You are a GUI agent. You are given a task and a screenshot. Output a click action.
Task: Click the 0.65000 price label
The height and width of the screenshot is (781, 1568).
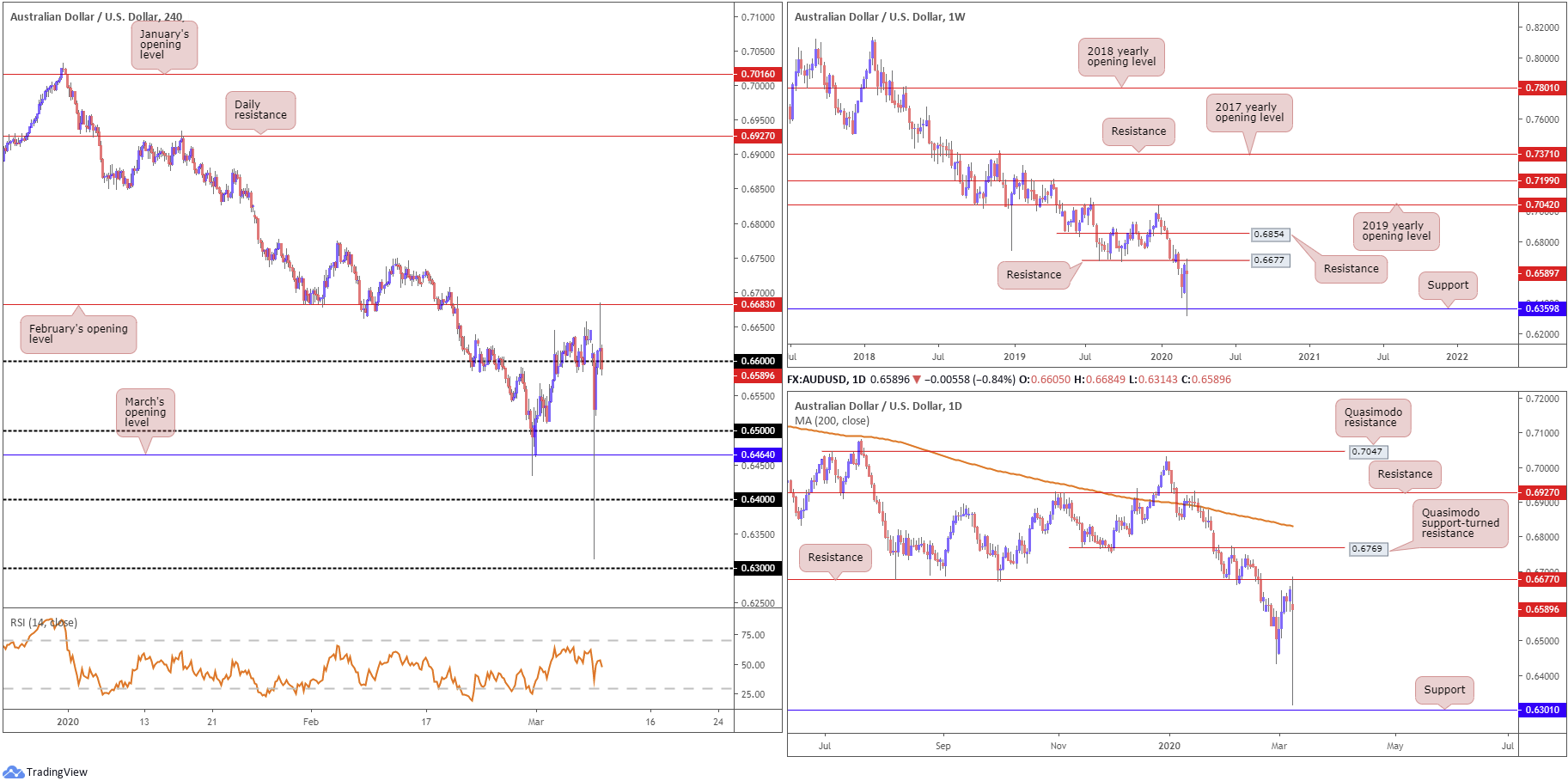[x=758, y=430]
